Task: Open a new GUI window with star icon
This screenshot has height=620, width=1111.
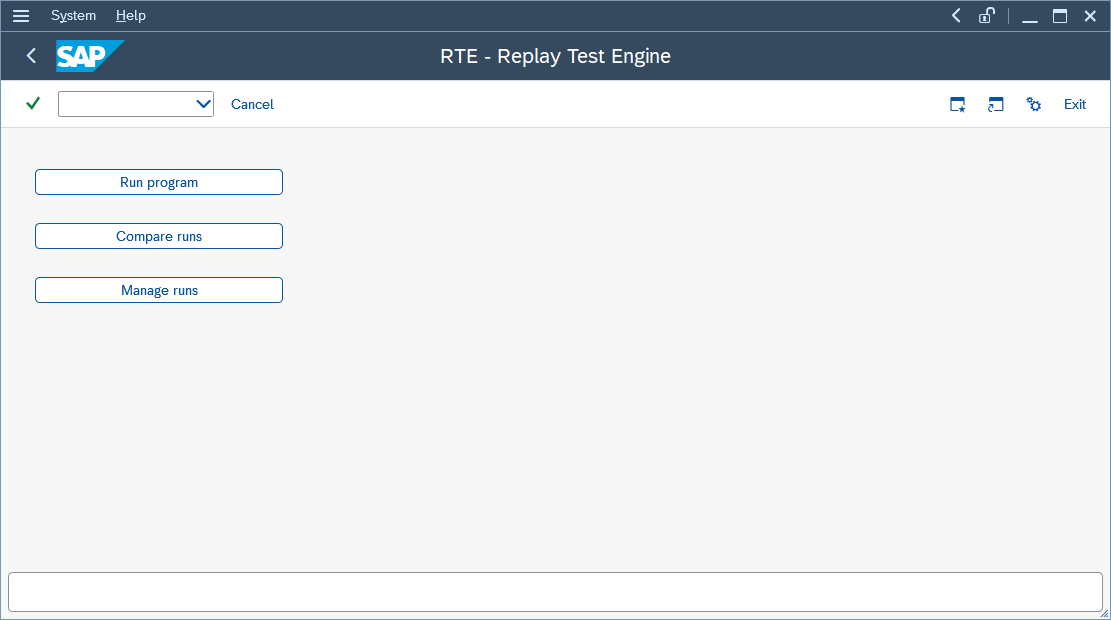Action: [957, 104]
